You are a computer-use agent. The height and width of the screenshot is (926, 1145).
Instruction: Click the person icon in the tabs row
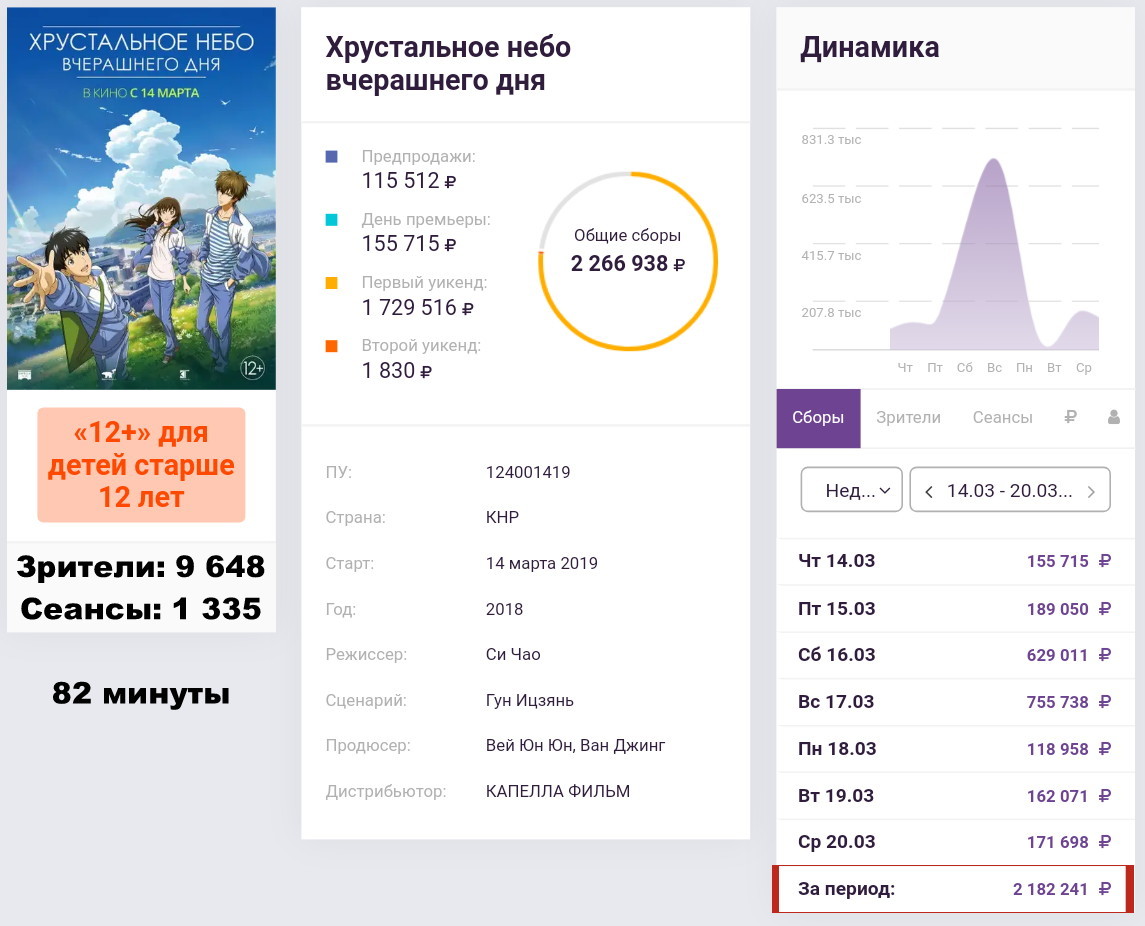coord(1114,418)
